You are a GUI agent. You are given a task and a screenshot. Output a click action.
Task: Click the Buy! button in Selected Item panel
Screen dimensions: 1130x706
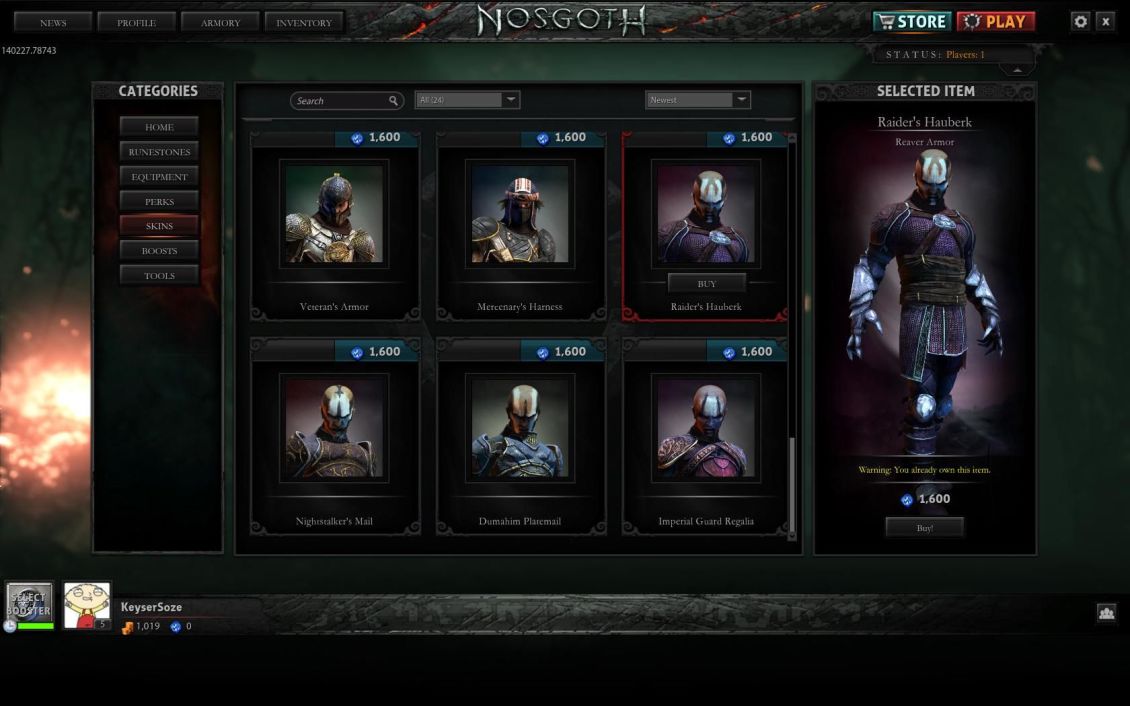click(925, 528)
